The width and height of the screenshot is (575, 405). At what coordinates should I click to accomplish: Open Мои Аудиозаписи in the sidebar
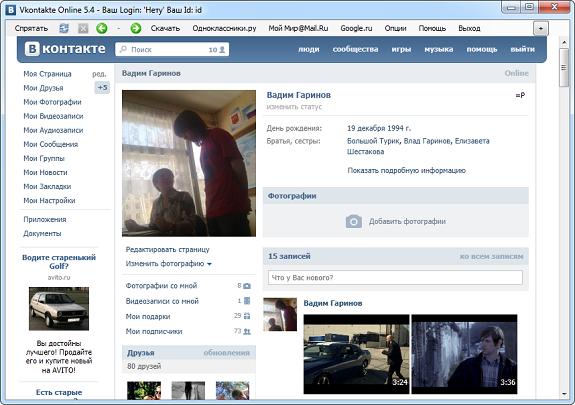pos(53,130)
